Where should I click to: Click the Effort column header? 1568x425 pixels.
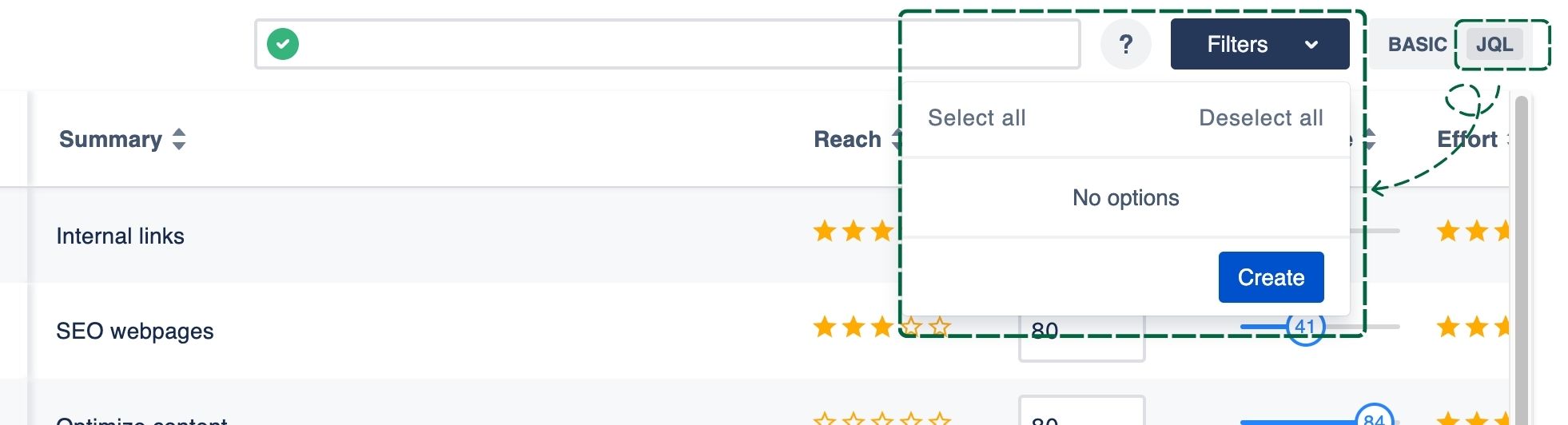pos(1467,139)
